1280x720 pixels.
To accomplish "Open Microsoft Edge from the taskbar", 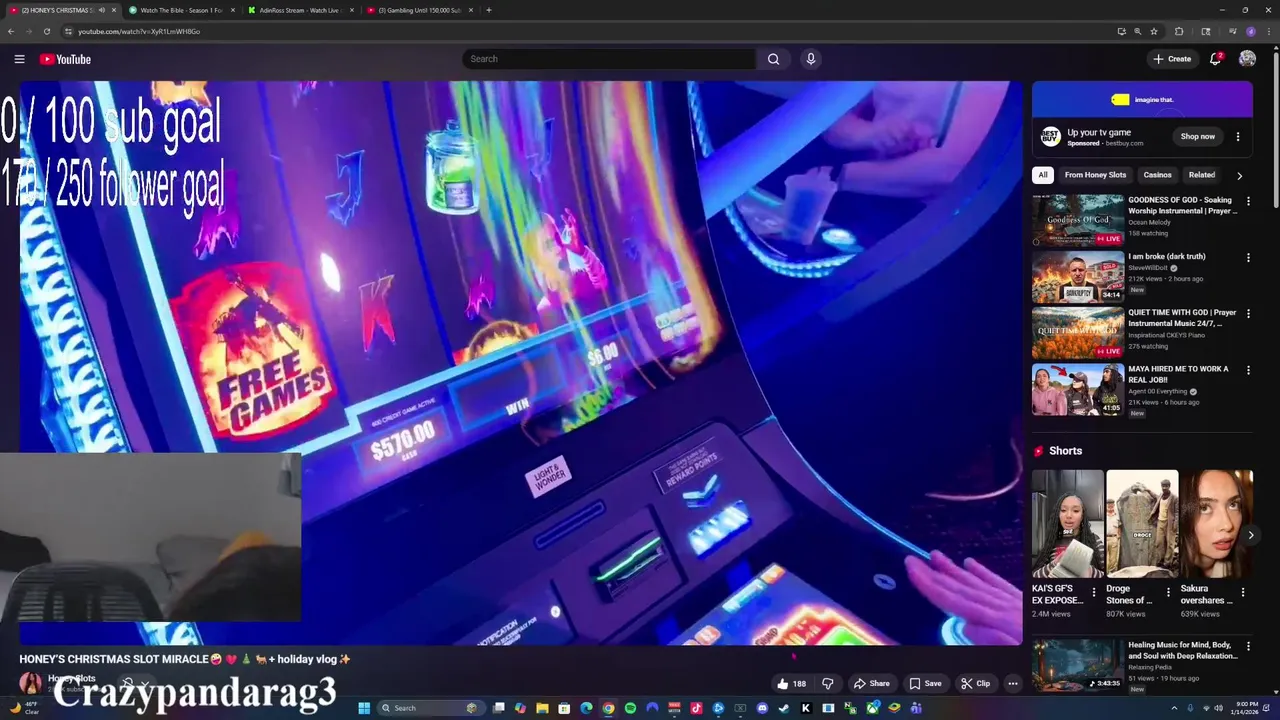I will 586,708.
